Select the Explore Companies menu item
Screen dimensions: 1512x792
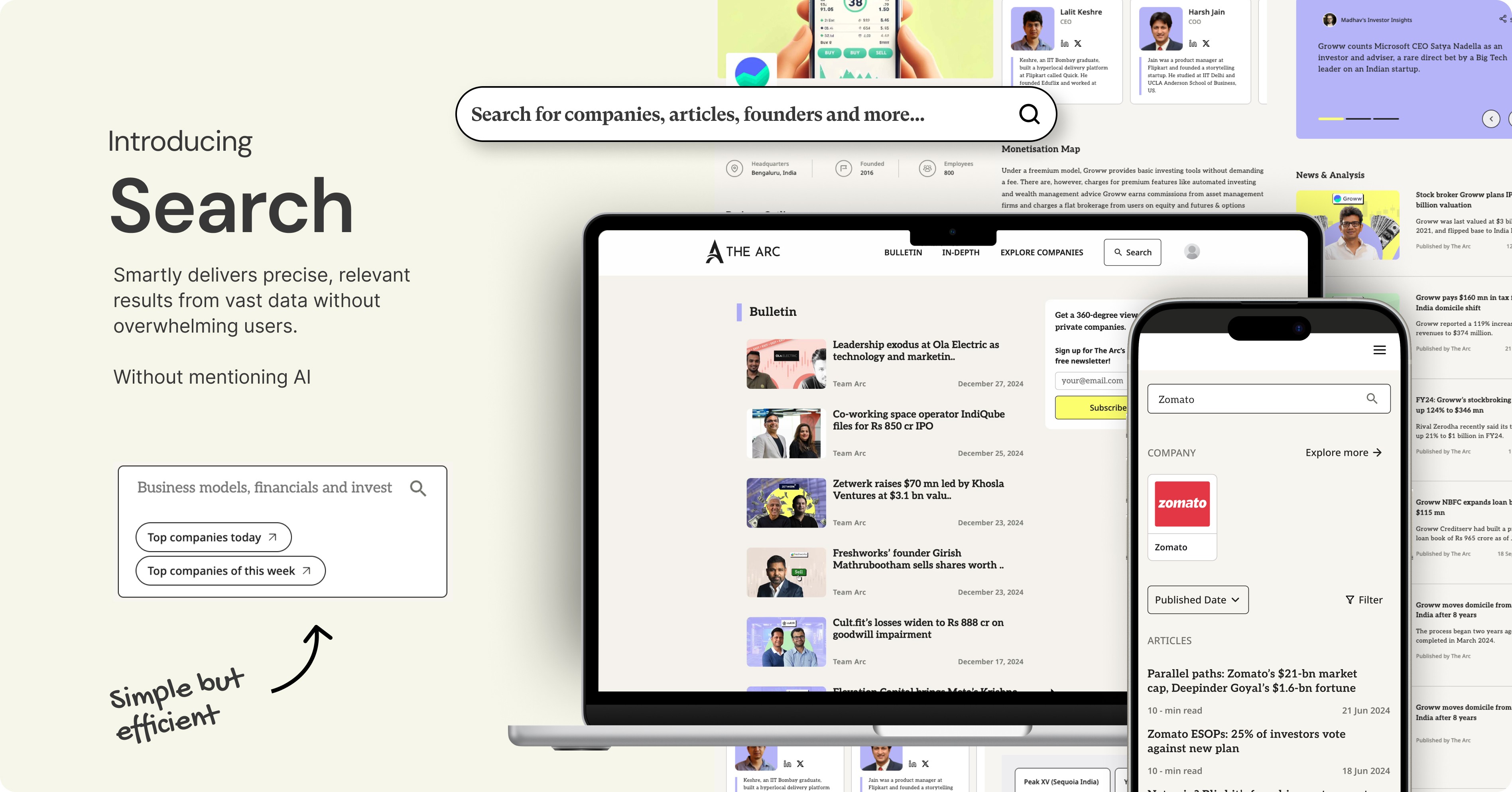(x=1041, y=252)
